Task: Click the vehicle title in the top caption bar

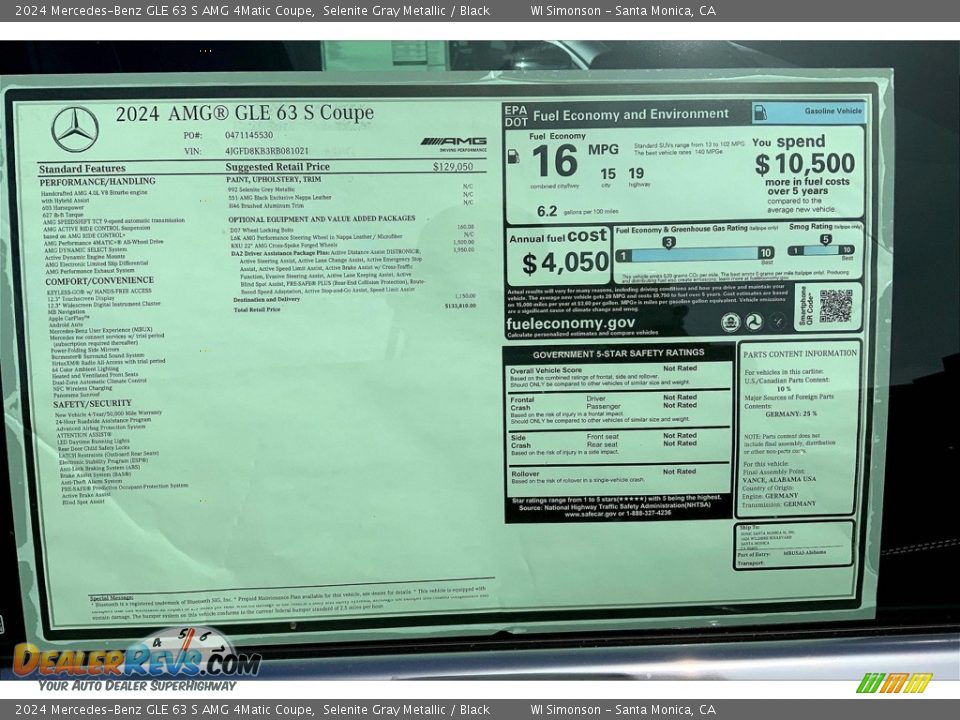Action: [x=252, y=10]
